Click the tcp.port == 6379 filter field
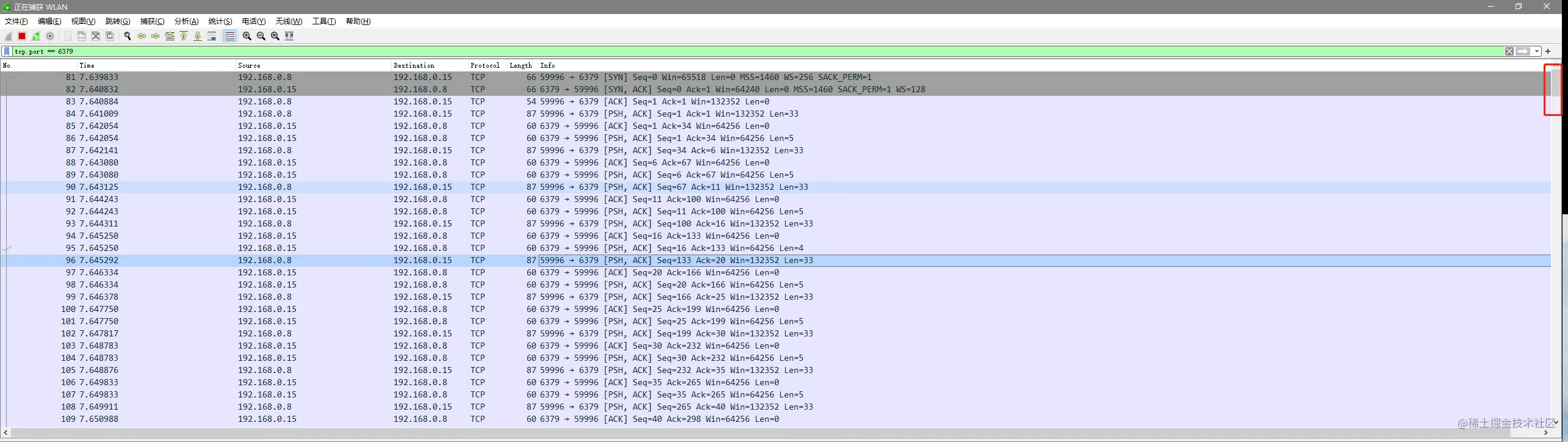 pyautogui.click(x=757, y=51)
